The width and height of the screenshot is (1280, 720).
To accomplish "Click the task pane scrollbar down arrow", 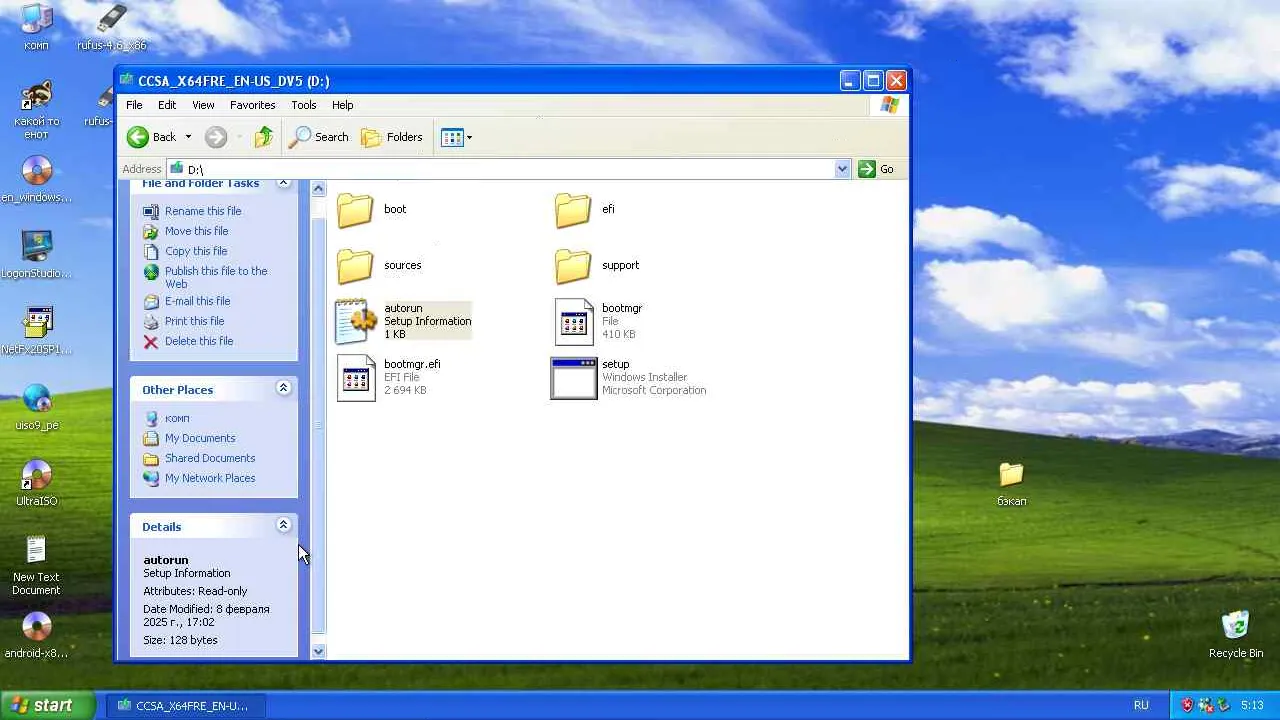I will [x=318, y=651].
